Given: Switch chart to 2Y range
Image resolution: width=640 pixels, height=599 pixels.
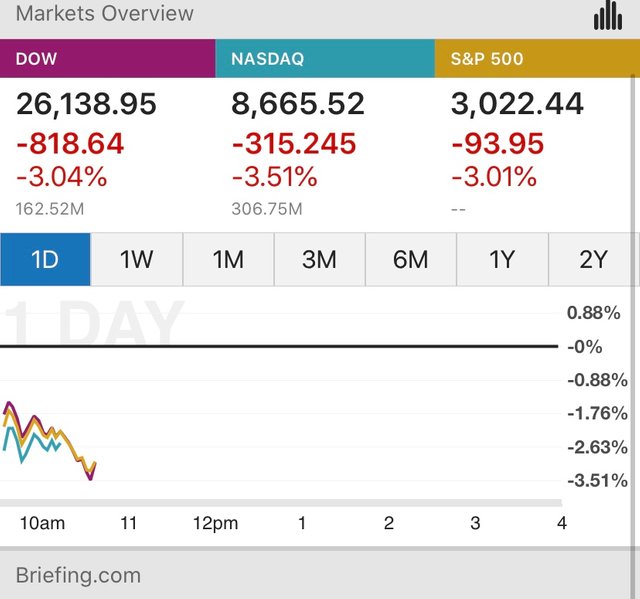Looking at the screenshot, I should click(x=593, y=260).
